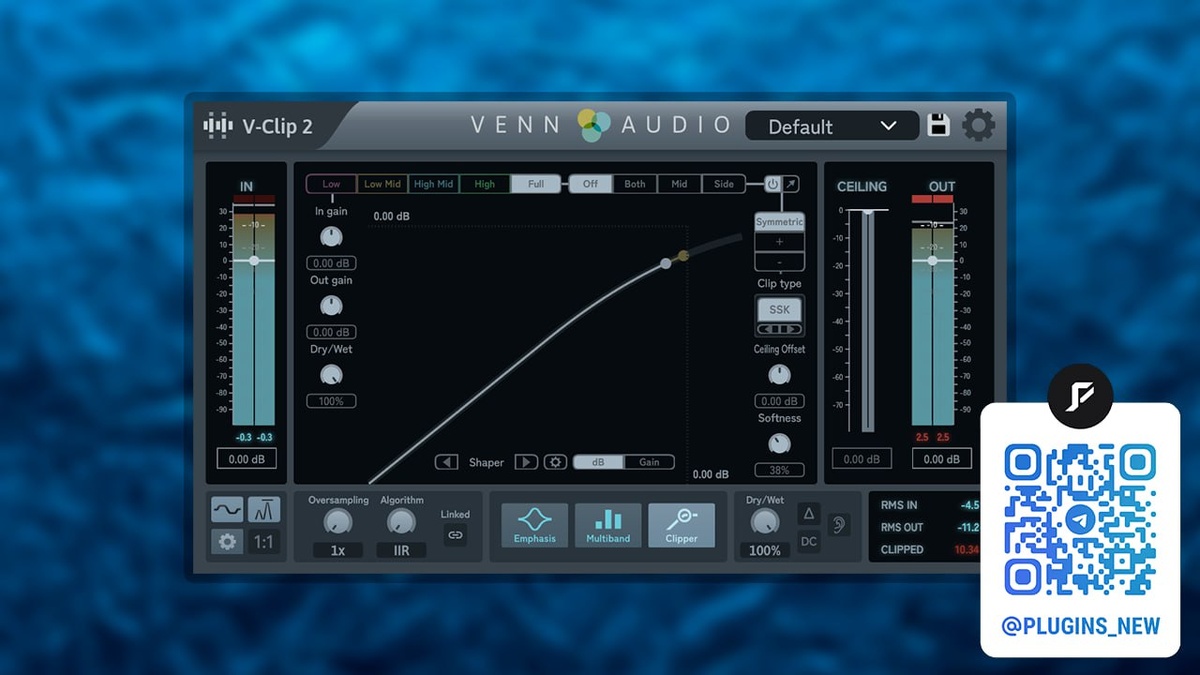1200x675 pixels.
Task: Click the global Dry/Wet knob at bottom
Action: tap(764, 521)
